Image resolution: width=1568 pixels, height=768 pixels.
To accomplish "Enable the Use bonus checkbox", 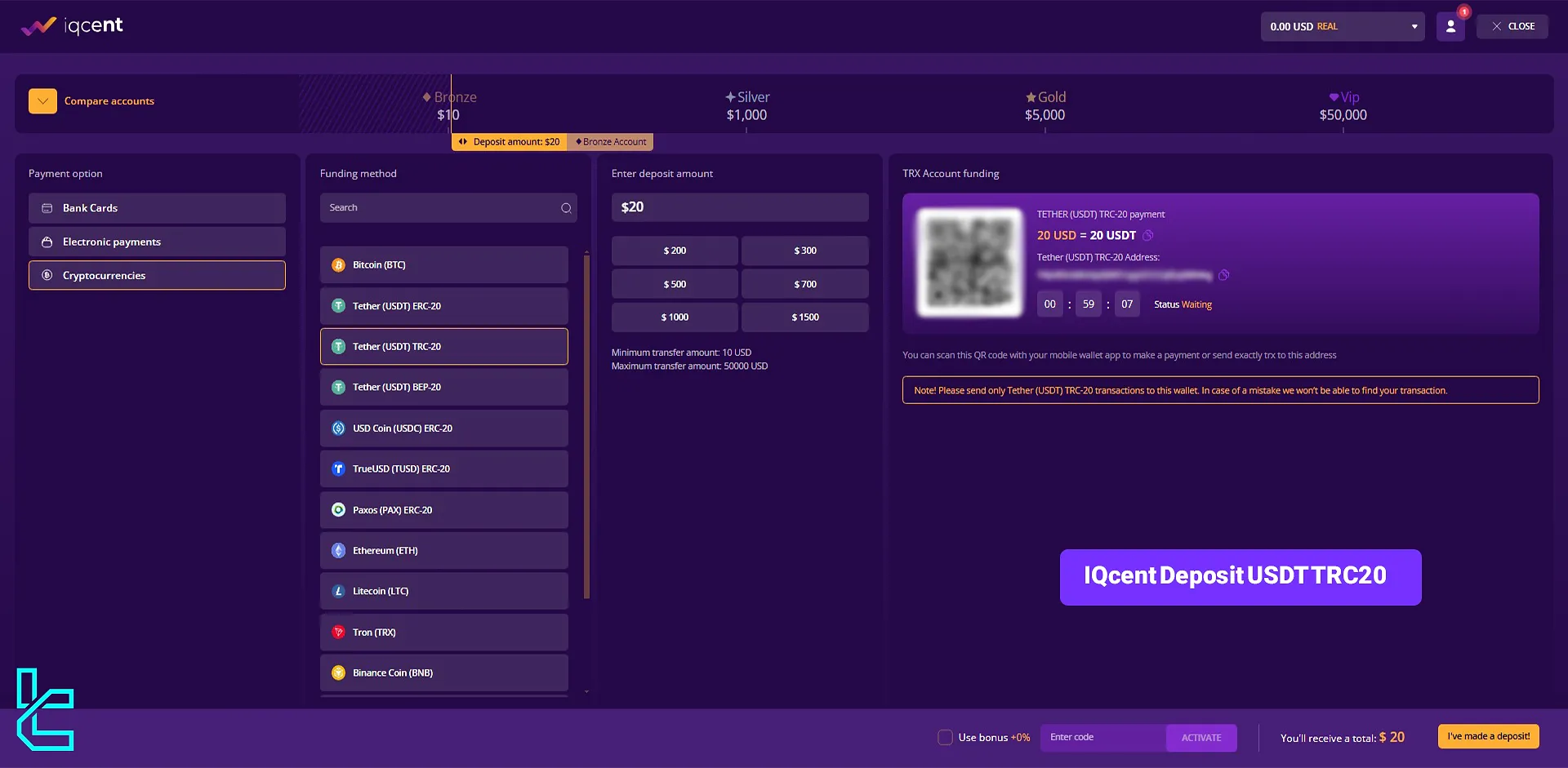I will click(x=945, y=738).
